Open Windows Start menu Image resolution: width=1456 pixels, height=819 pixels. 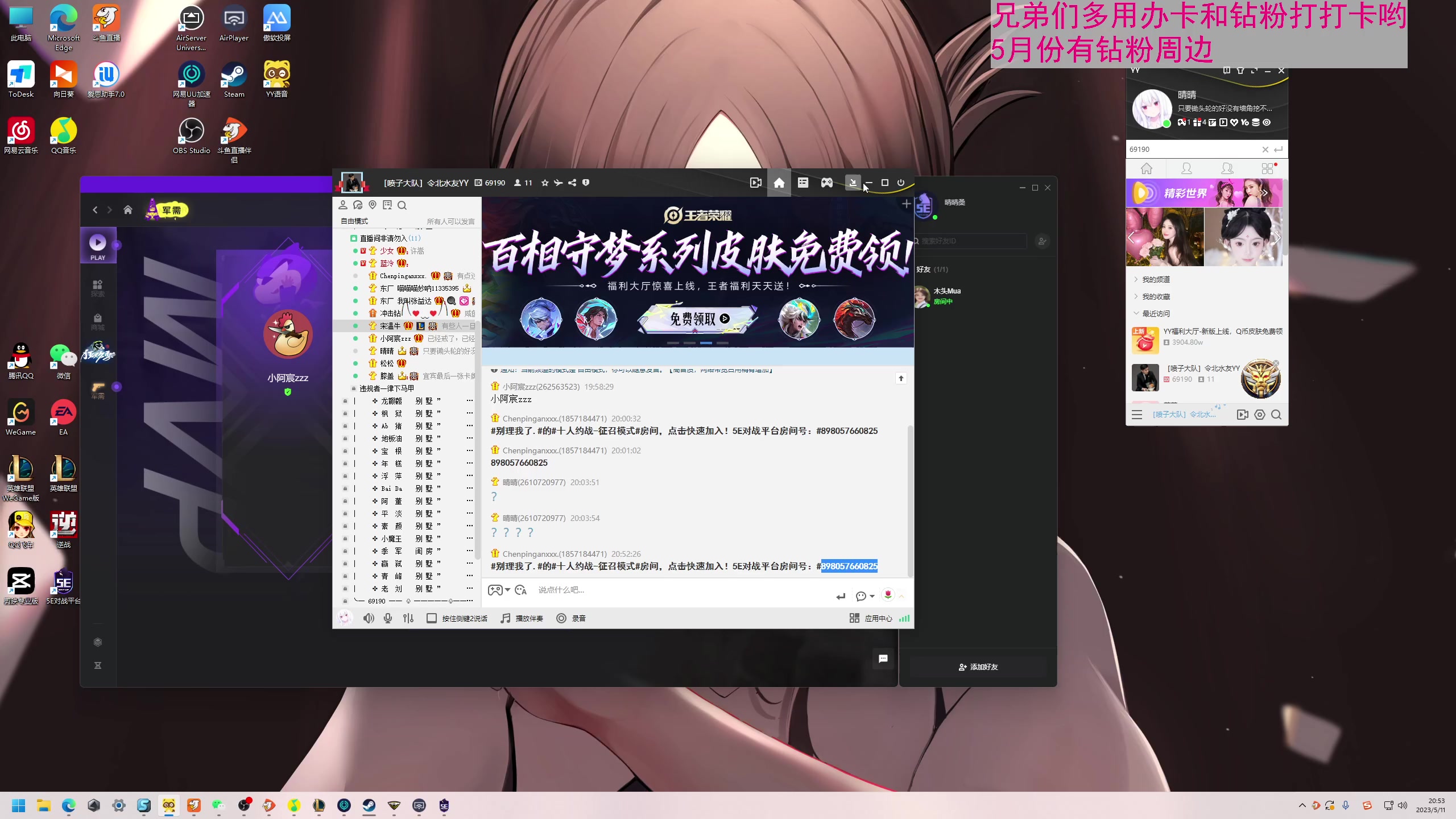[18, 805]
